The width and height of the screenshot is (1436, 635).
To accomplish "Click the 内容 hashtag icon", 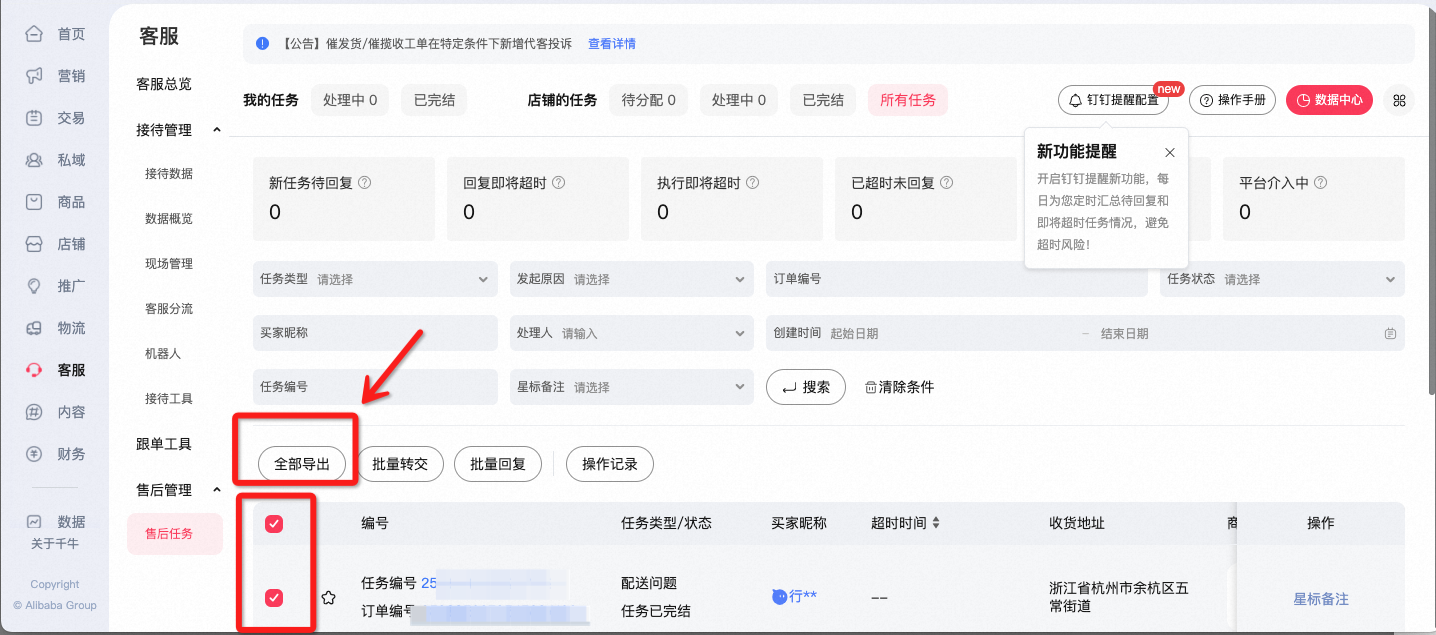I will (x=34, y=412).
